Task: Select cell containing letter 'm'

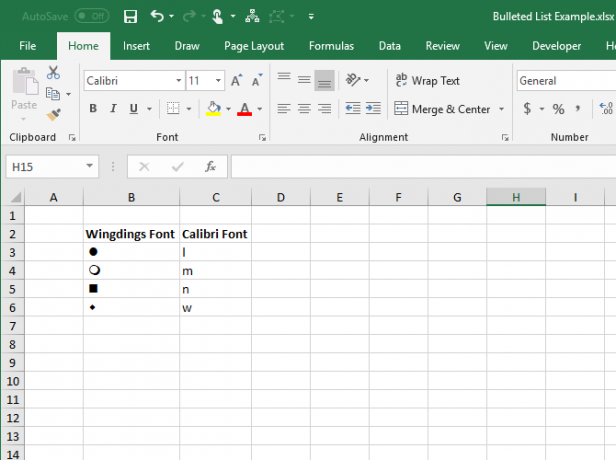Action: (x=215, y=271)
